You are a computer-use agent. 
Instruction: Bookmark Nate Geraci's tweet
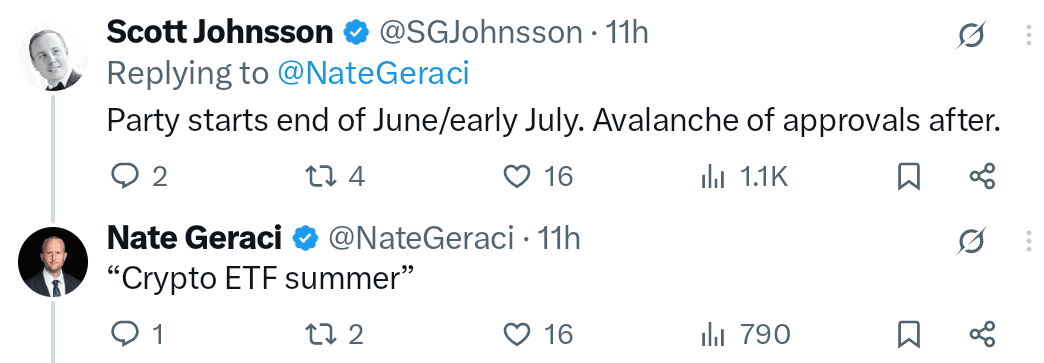[909, 334]
